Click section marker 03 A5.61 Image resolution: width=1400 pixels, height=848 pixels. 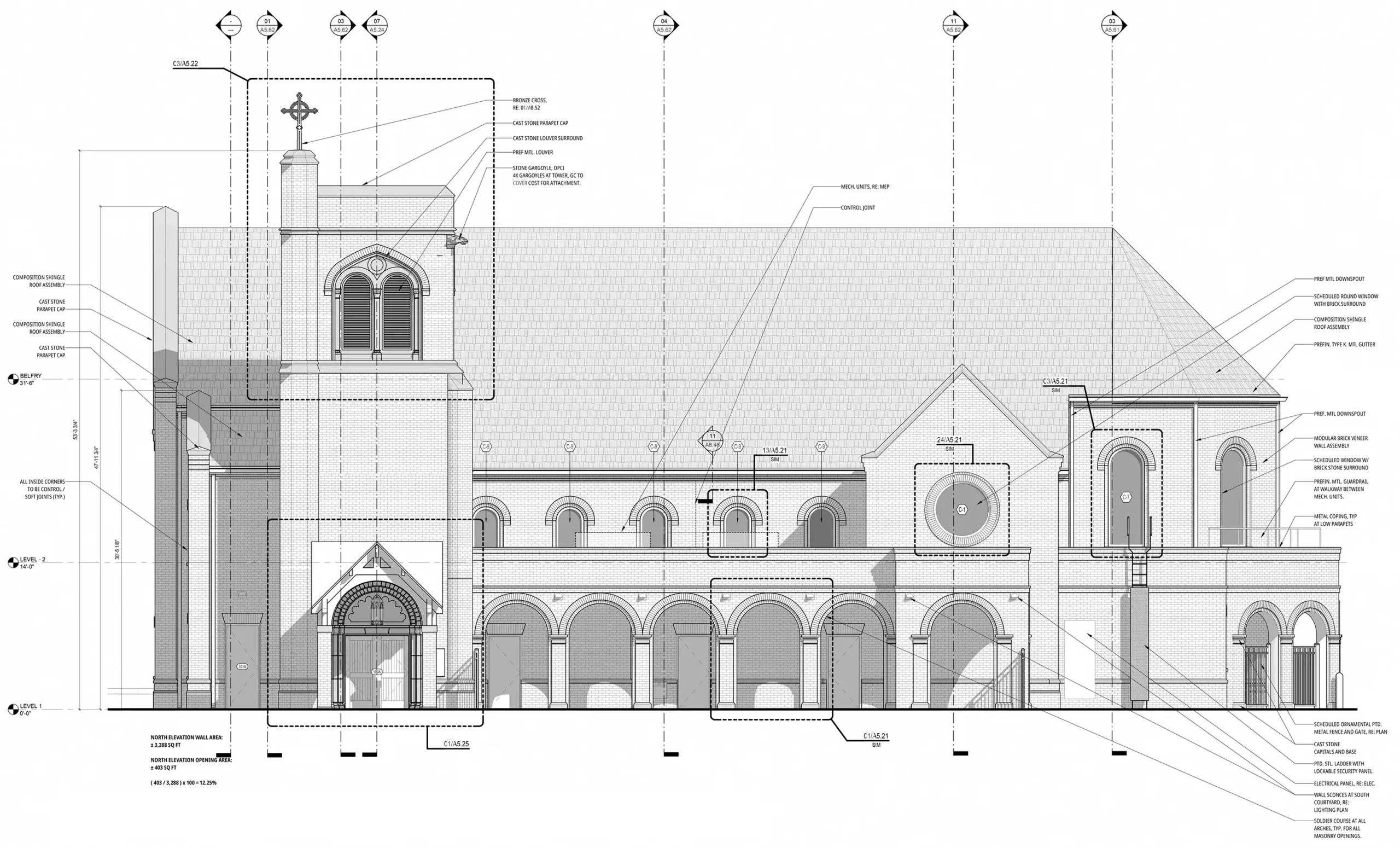1112,26
